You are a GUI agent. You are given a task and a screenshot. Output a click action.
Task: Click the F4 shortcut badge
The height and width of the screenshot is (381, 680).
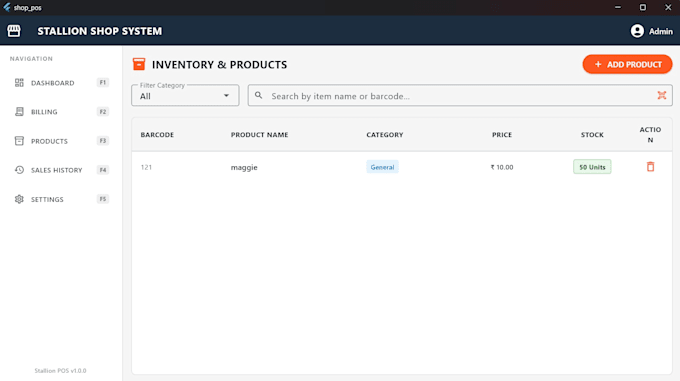(103, 170)
